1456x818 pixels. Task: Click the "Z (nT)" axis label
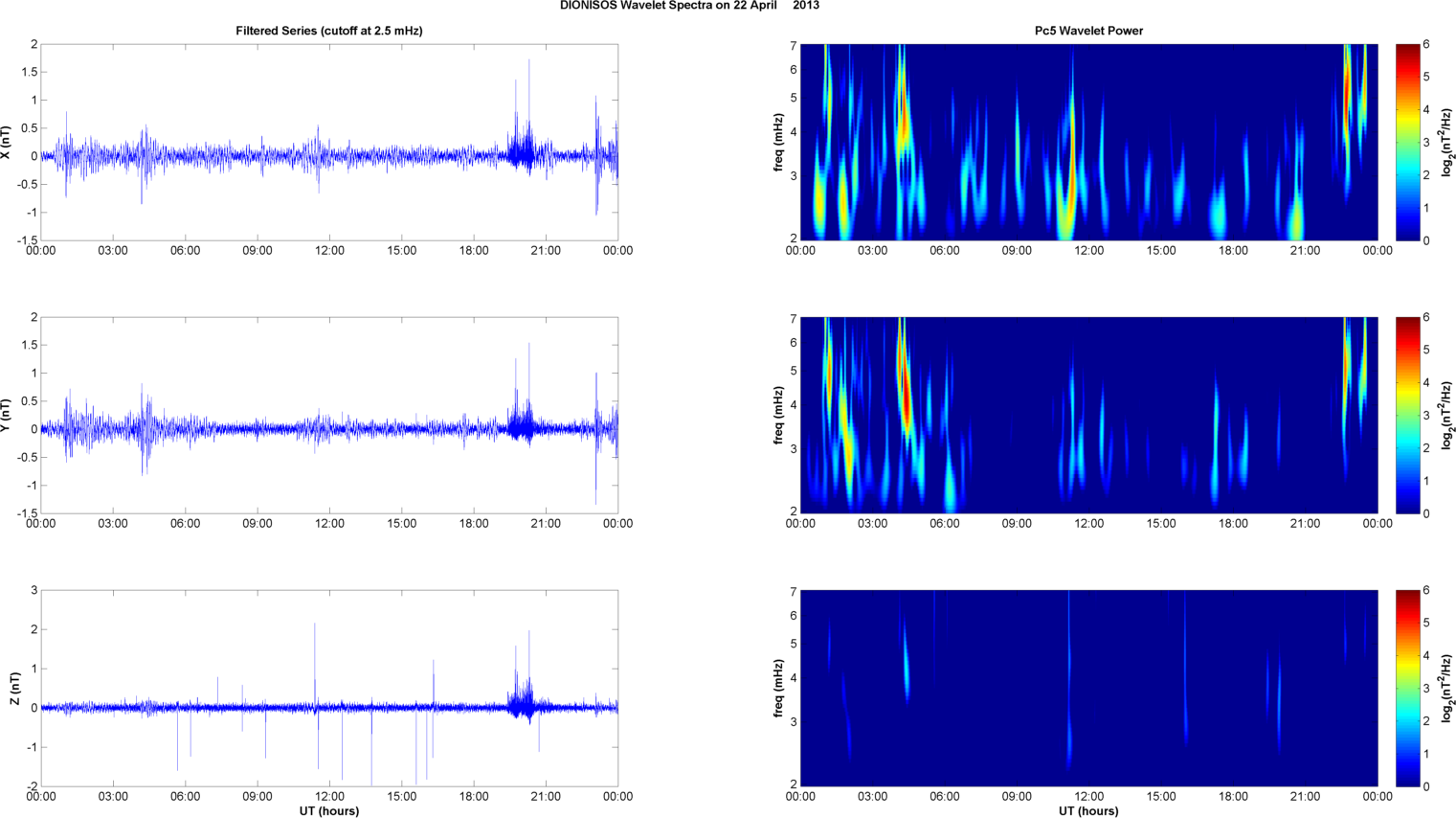click(x=14, y=689)
